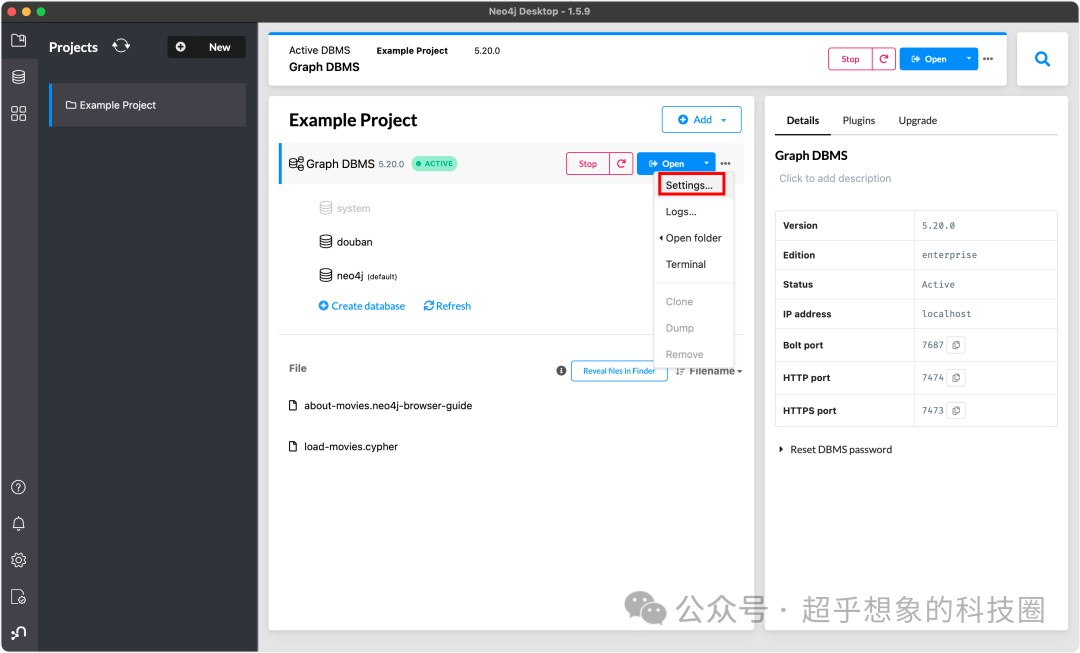The width and height of the screenshot is (1080, 653).
Task: Click the sync icon next to Projects
Action: point(121,45)
